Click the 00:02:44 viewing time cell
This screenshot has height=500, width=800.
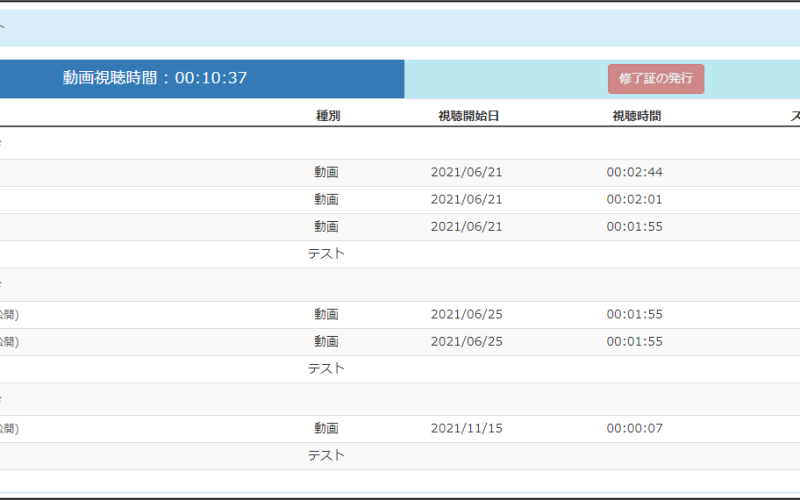(x=634, y=172)
